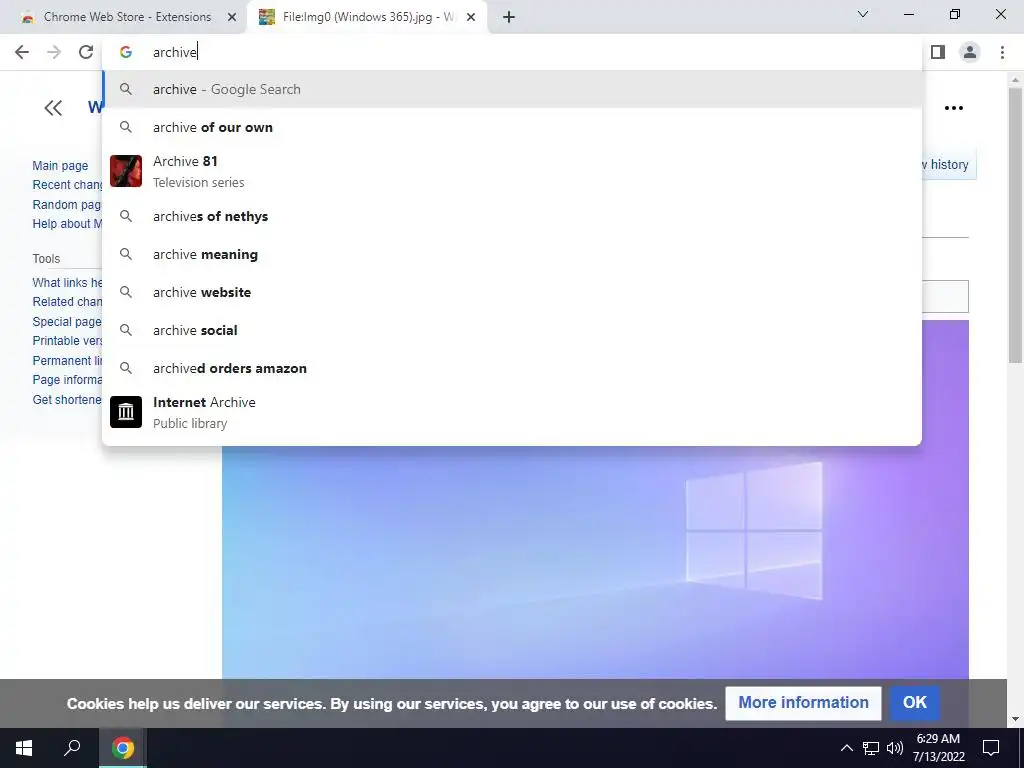Open the Windows Start menu
The width and height of the screenshot is (1024, 768).
point(24,748)
